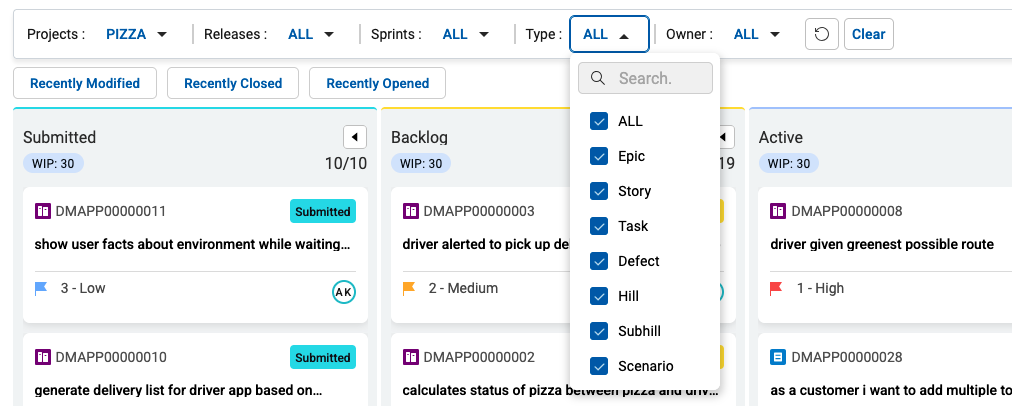Uncheck the Task type checkbox
The image size is (1012, 406).
point(599,226)
